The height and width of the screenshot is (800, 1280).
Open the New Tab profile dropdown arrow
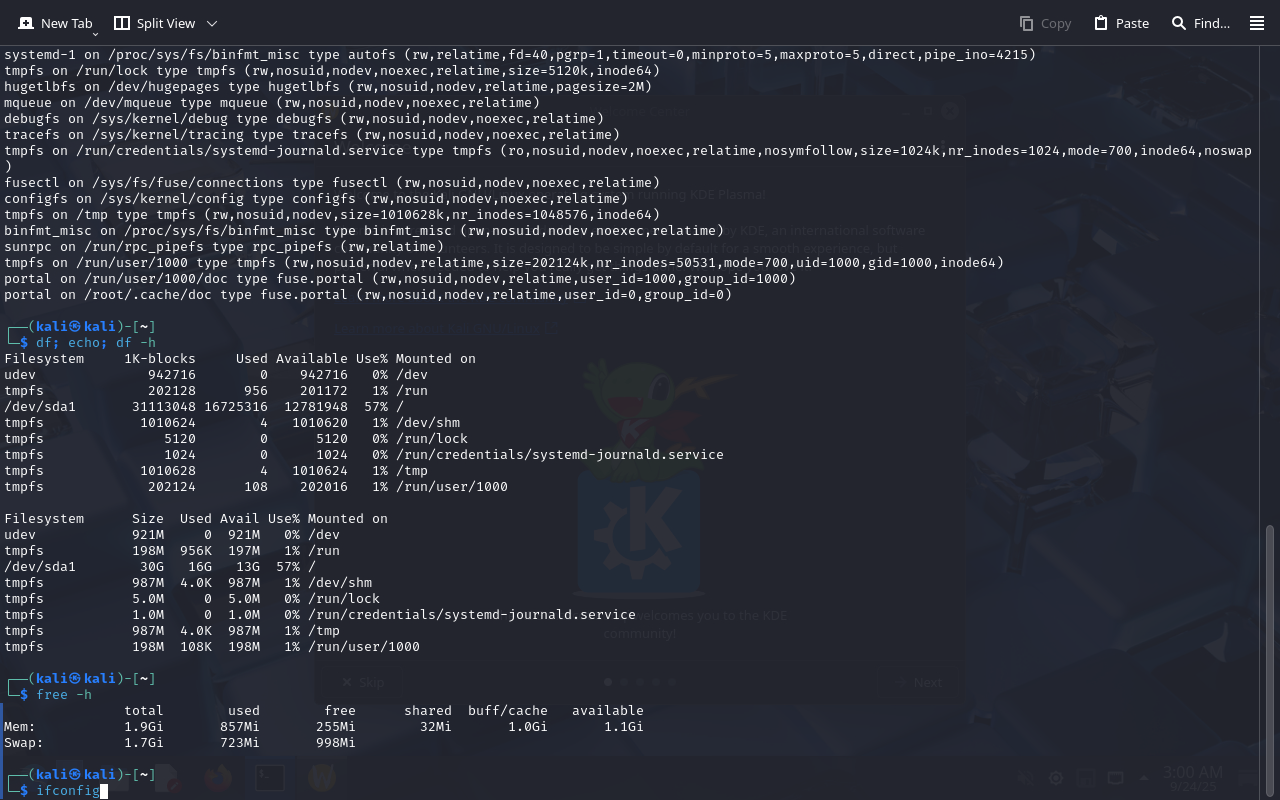pos(95,34)
